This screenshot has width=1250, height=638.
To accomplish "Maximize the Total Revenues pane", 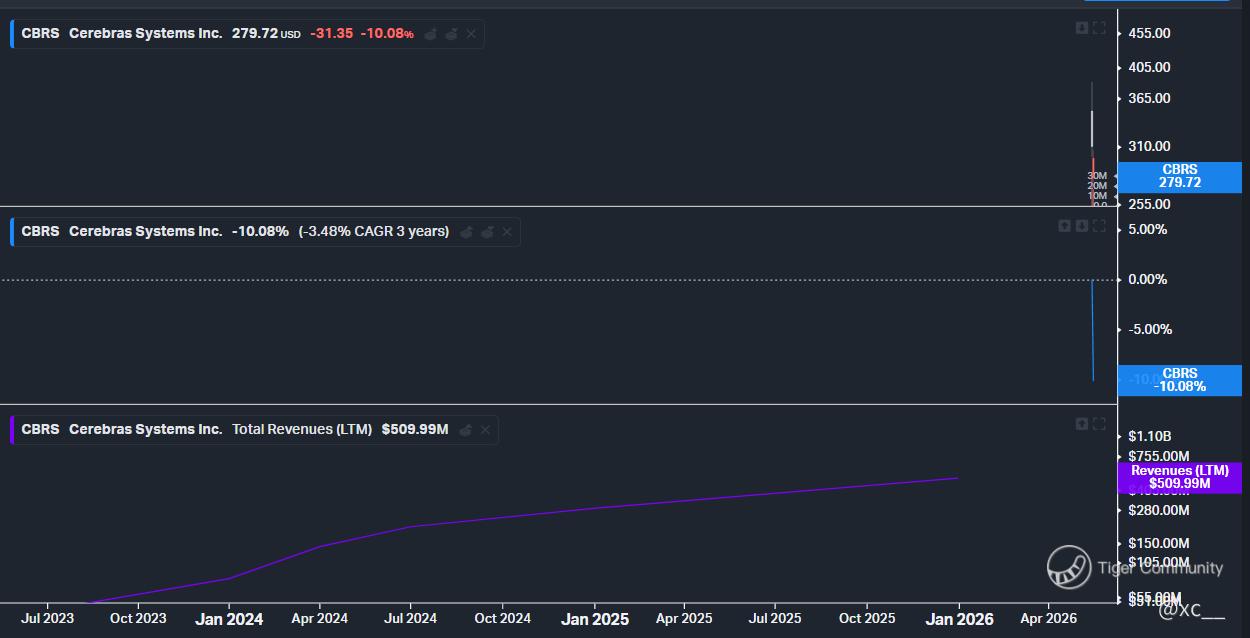I will (x=1099, y=424).
